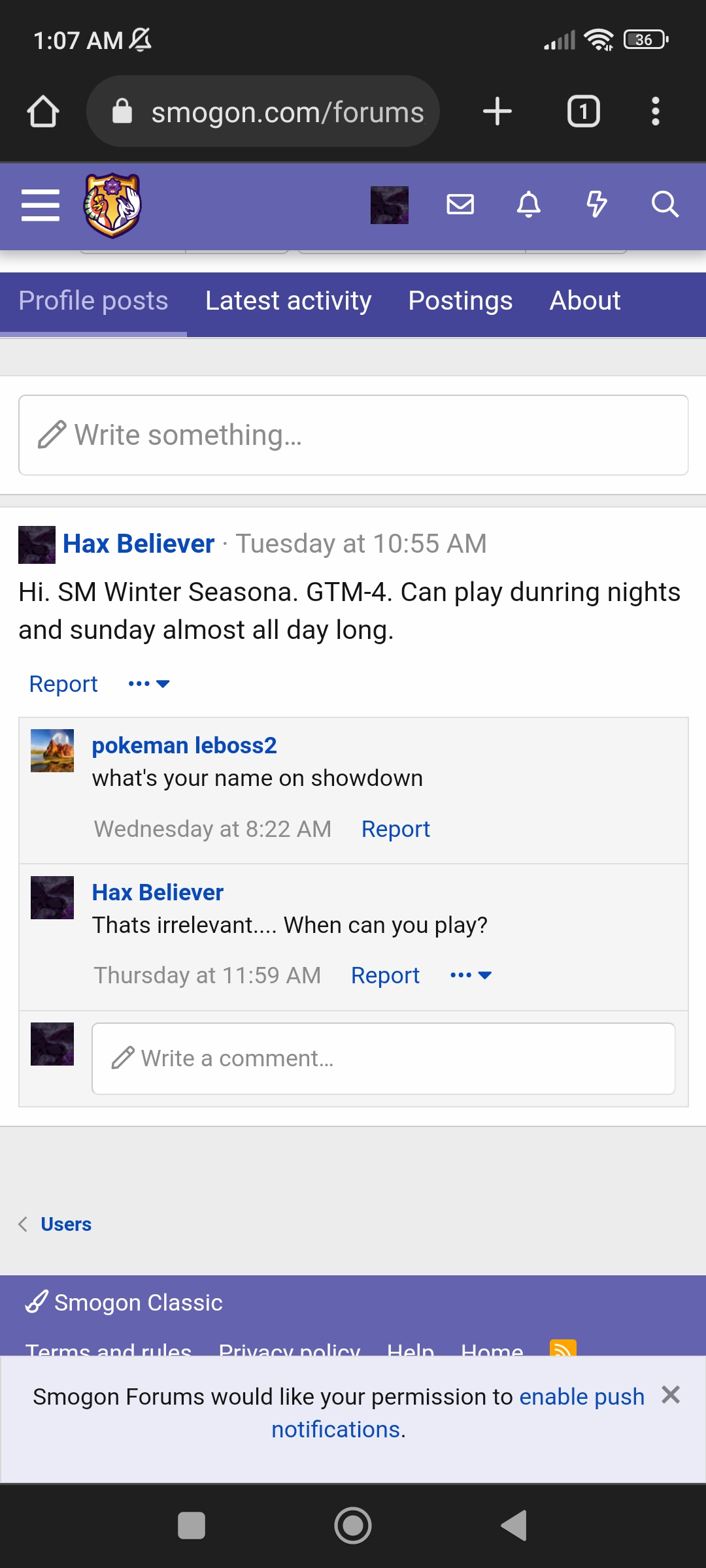Expand more options on Thursday's comment
Viewport: 706px width, 1568px height.
click(x=471, y=975)
